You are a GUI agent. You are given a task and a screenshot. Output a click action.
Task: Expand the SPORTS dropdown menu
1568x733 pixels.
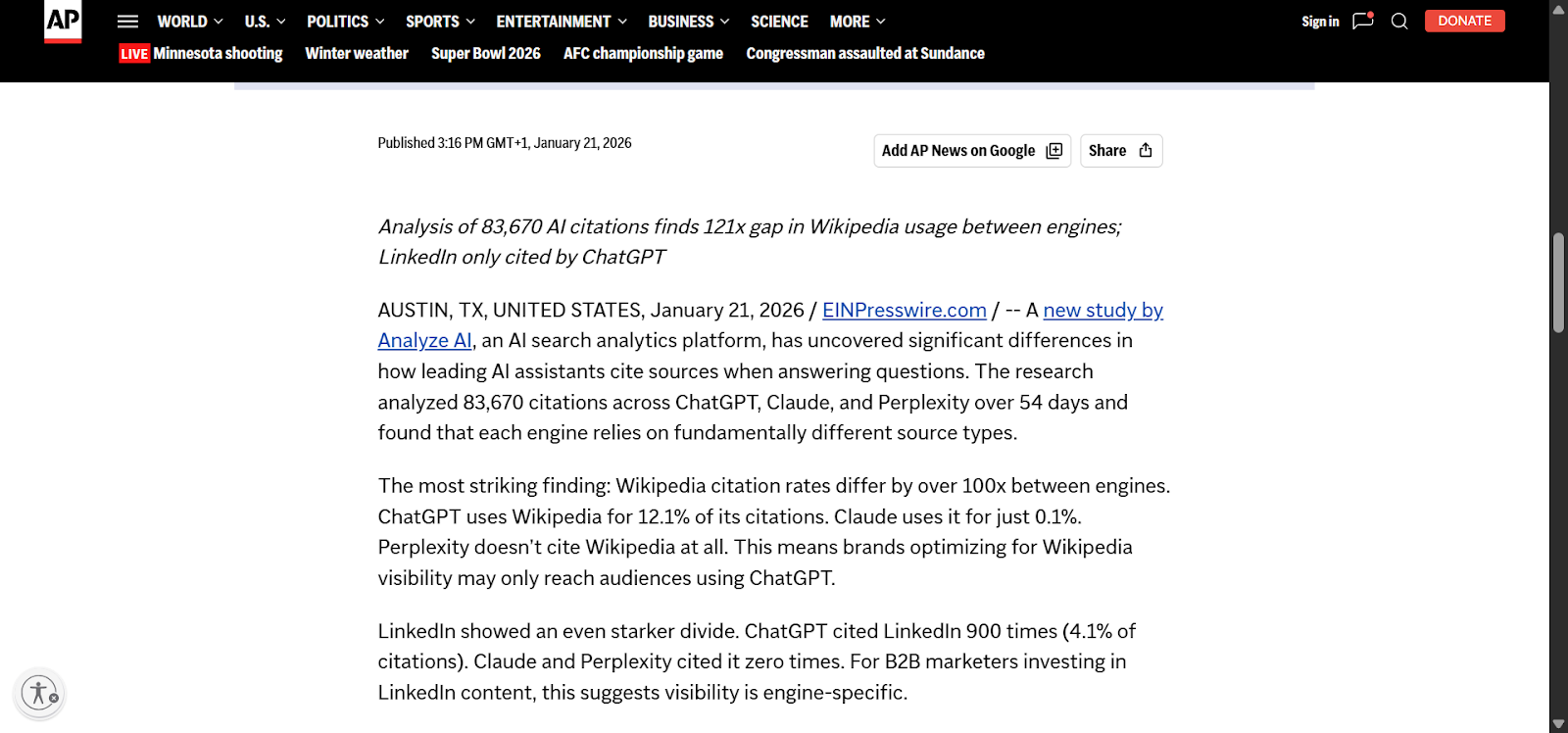click(x=440, y=22)
